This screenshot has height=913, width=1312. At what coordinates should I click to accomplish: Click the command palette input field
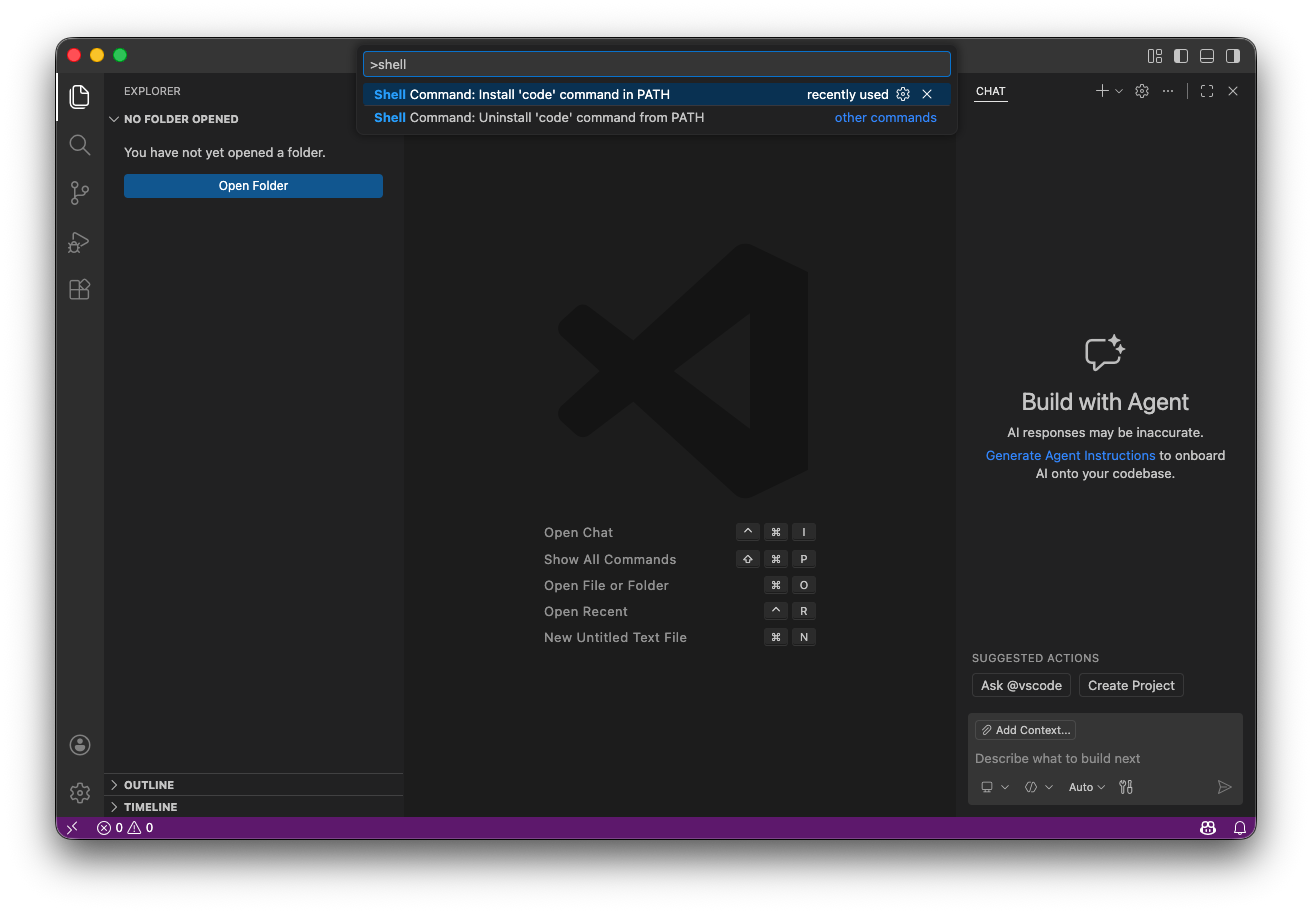click(656, 64)
